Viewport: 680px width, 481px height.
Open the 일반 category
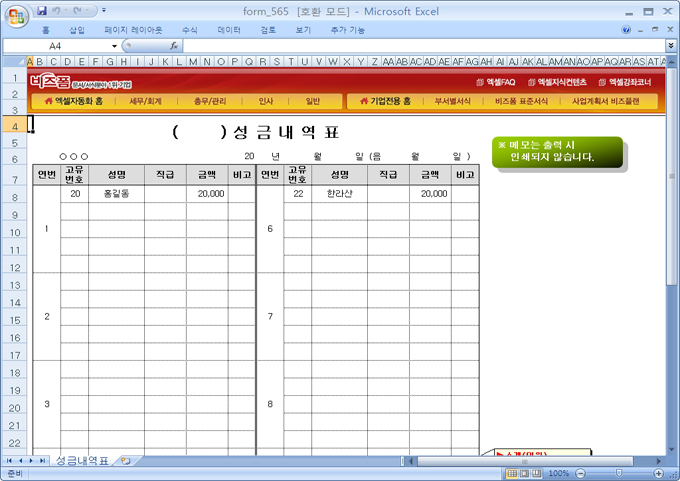312,101
